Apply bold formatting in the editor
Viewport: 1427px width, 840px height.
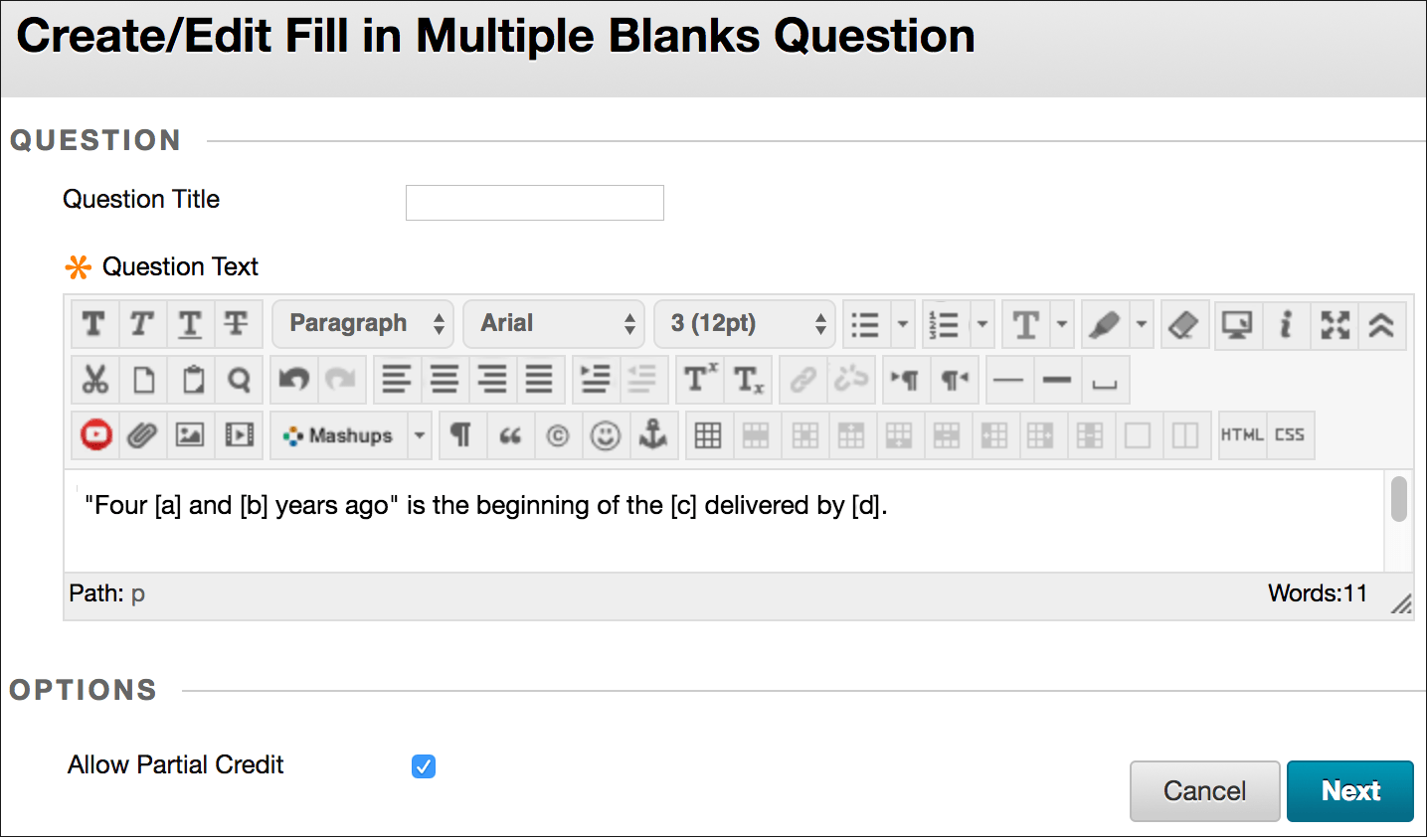tap(94, 323)
